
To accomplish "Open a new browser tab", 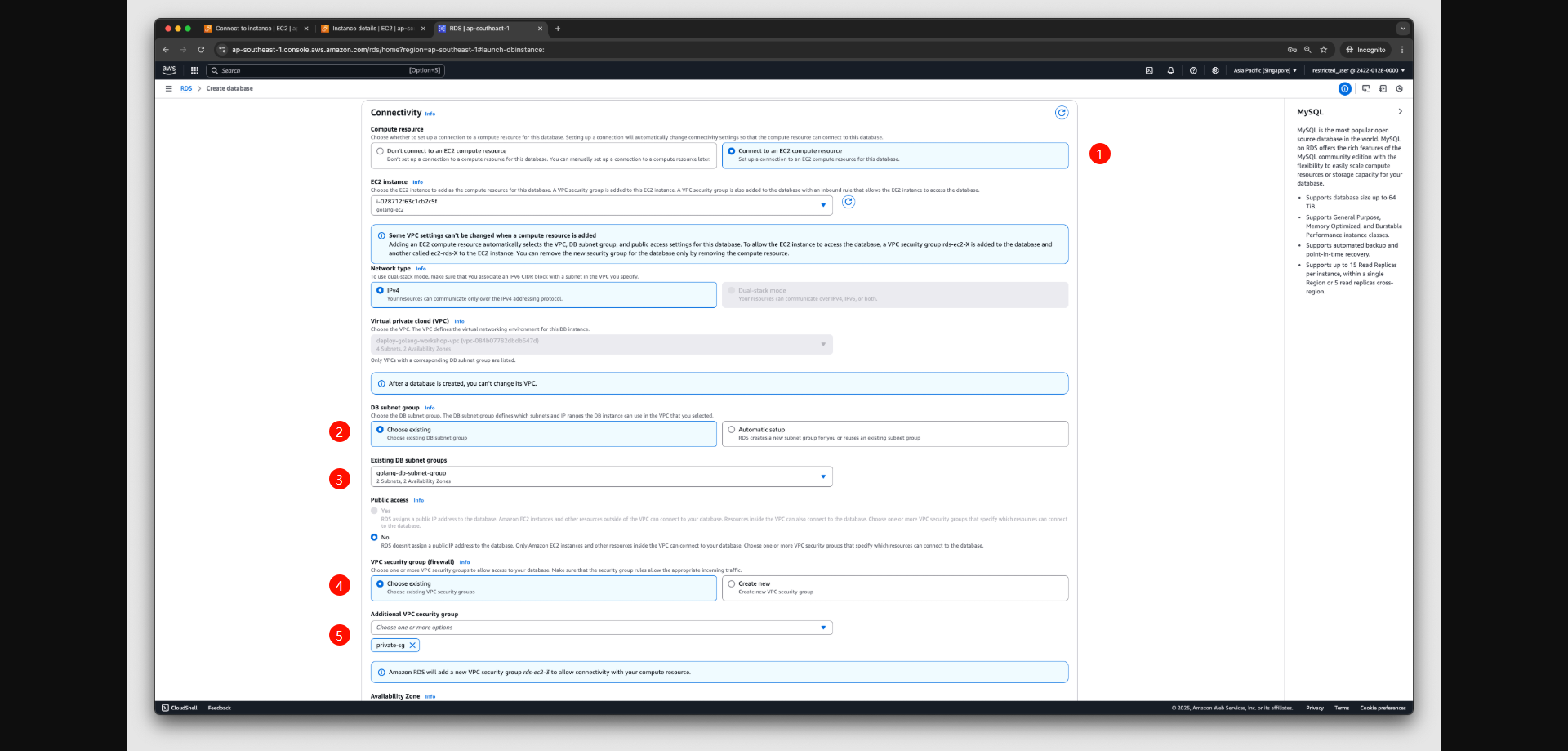I will coord(558,29).
